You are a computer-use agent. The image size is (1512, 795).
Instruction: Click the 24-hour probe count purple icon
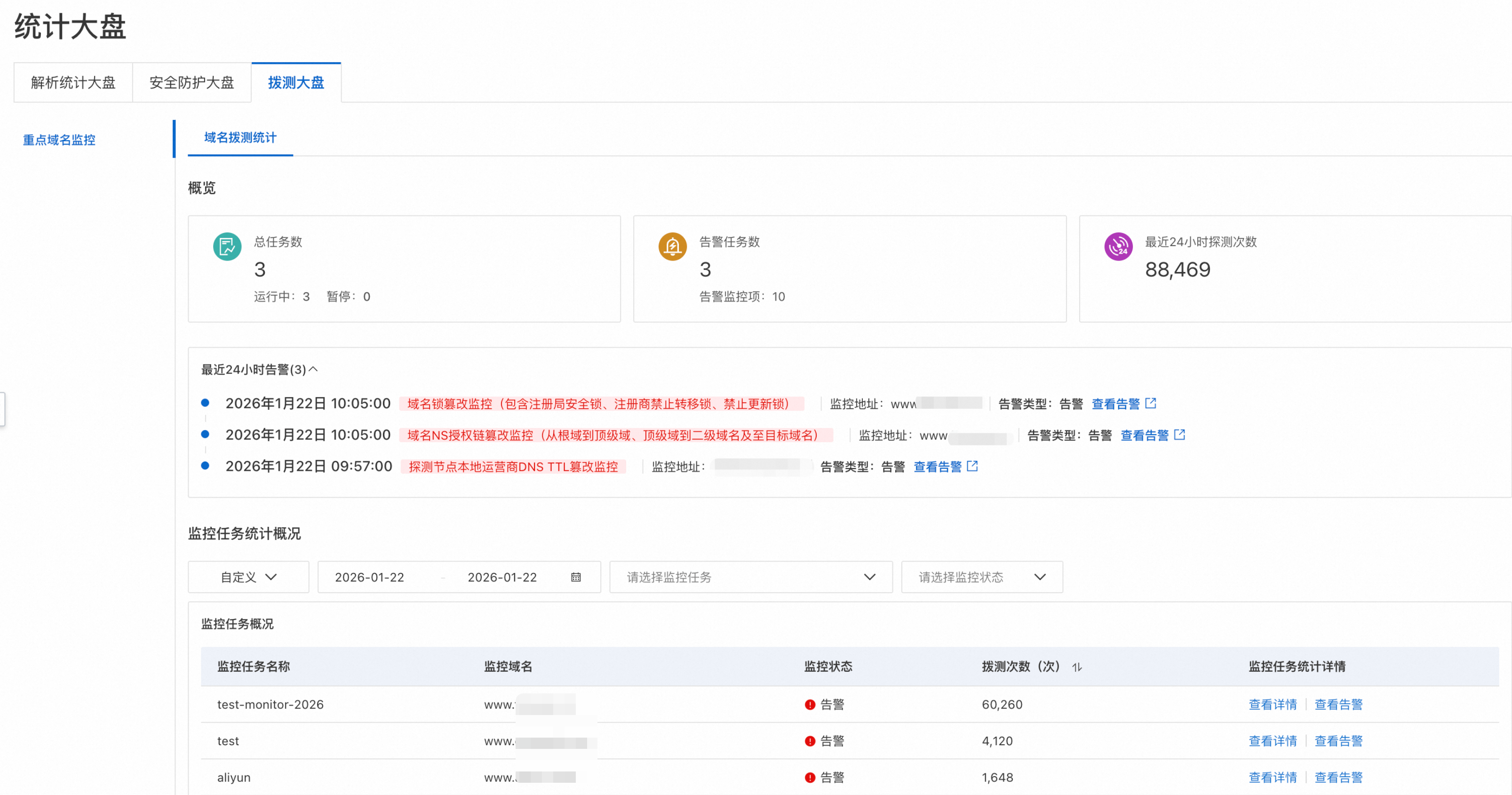point(1118,247)
